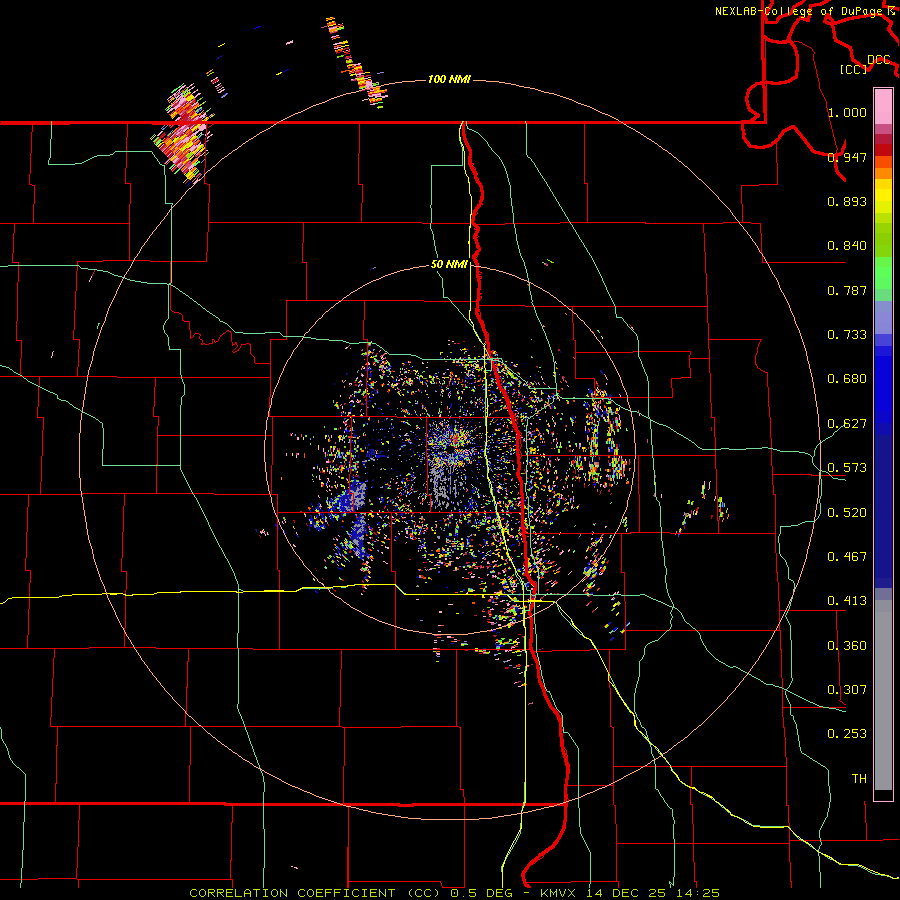Click the DCC label above the color scale

coord(879,59)
